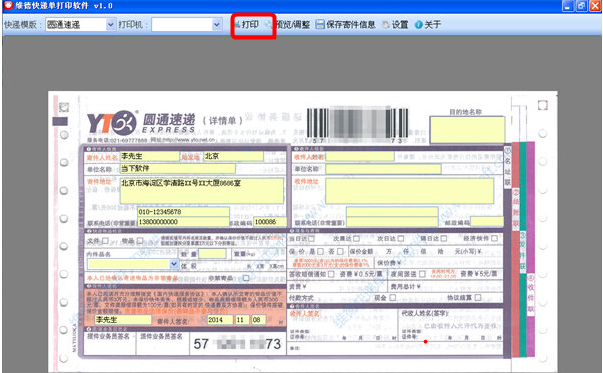Check the 经济快件 economy express box
Image resolution: width=603 pixels, height=373 pixels.
494,238
